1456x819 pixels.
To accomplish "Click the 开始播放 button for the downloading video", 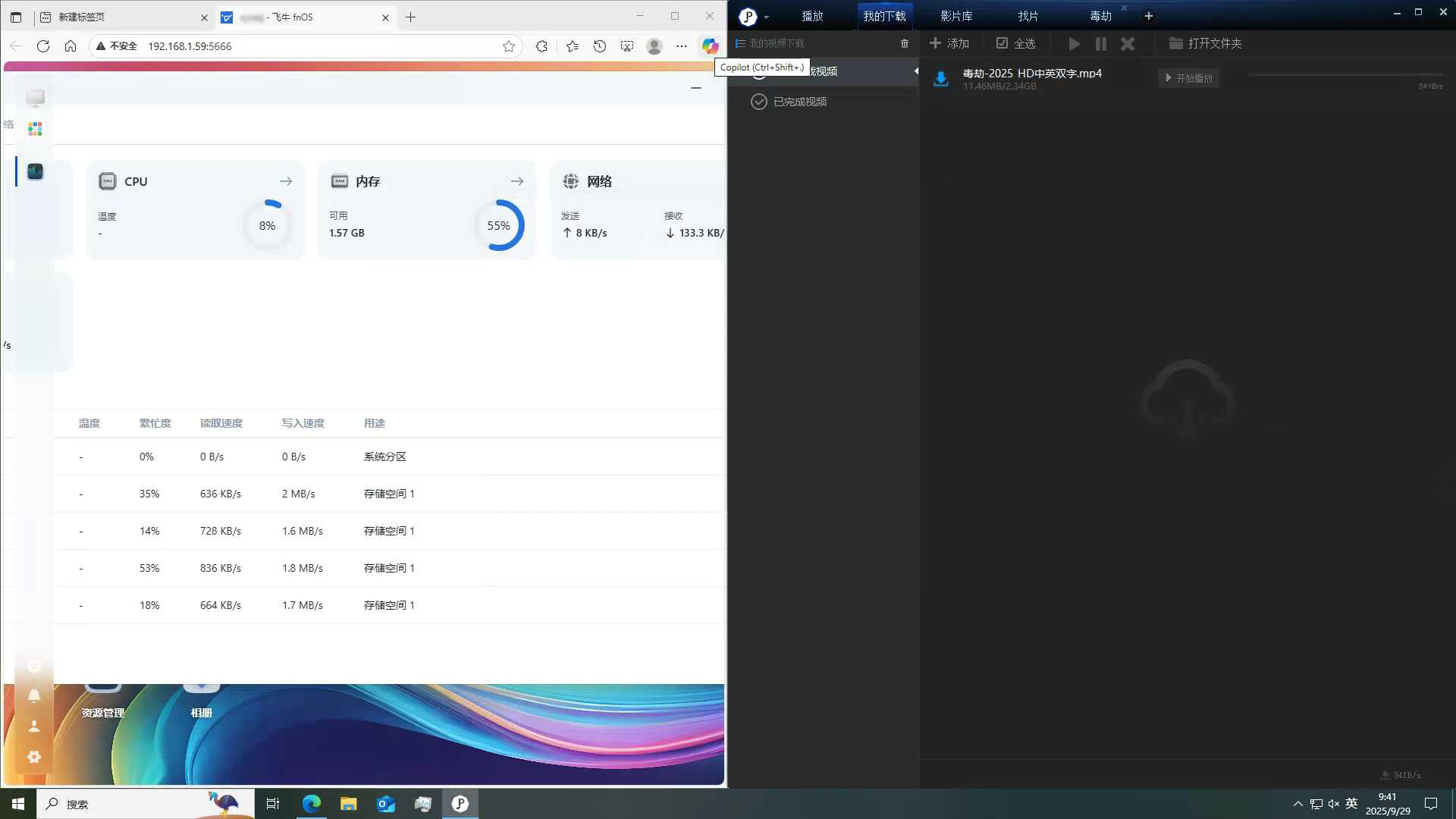I will click(x=1188, y=78).
